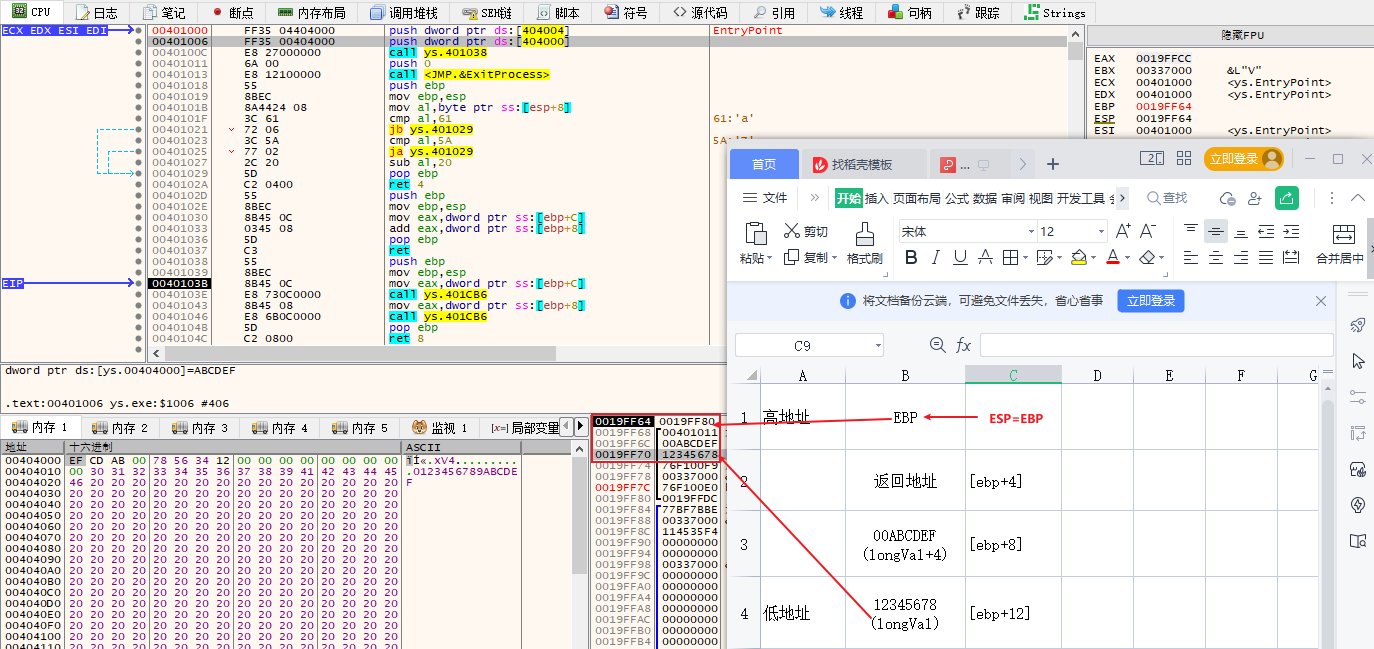
Task: Open the cell reference C9 name box dropdown
Action: (x=877, y=346)
